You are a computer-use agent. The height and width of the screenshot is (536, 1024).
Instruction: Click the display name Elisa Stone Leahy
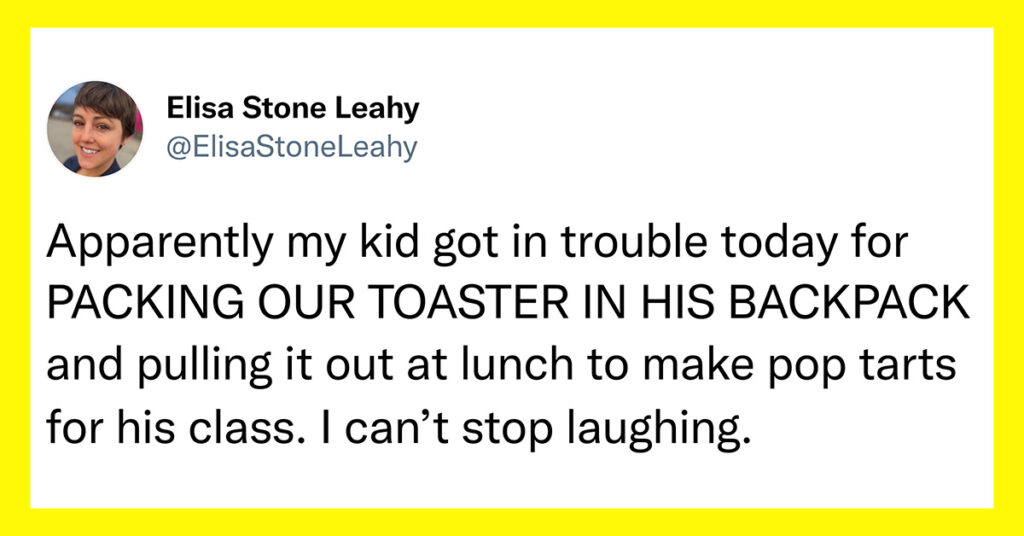click(x=293, y=108)
